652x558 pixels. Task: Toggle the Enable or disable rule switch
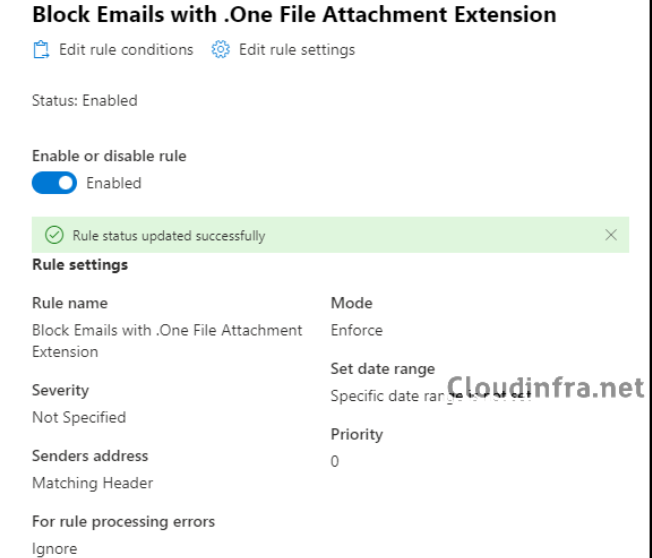click(x=54, y=183)
